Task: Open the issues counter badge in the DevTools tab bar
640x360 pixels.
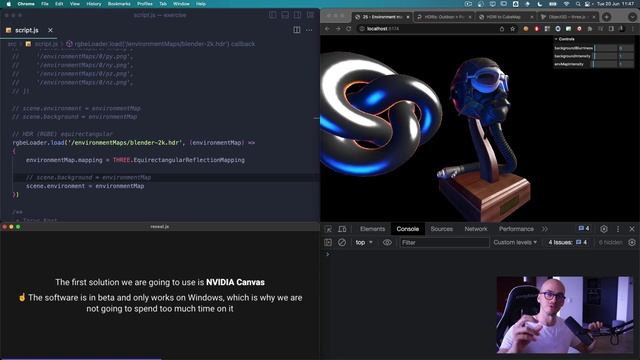Action: 584,229
